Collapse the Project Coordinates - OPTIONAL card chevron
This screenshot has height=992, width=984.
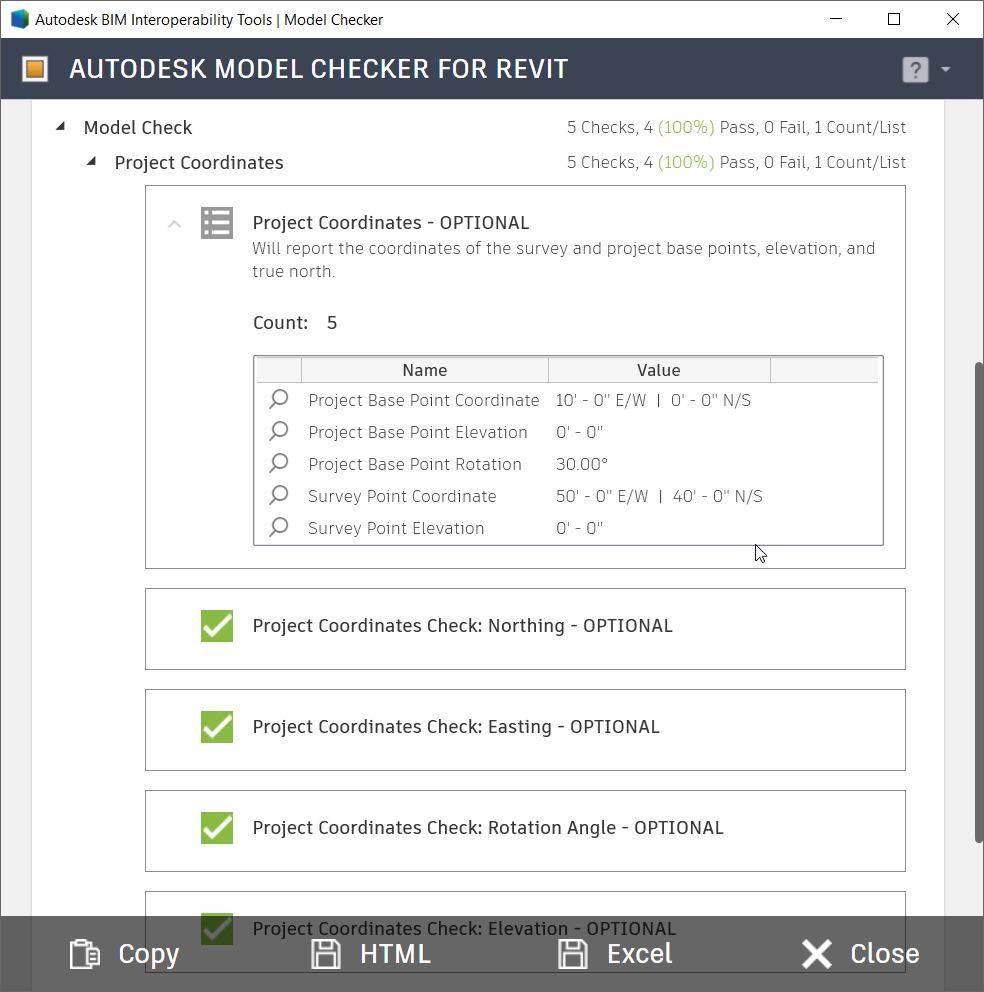tap(174, 222)
